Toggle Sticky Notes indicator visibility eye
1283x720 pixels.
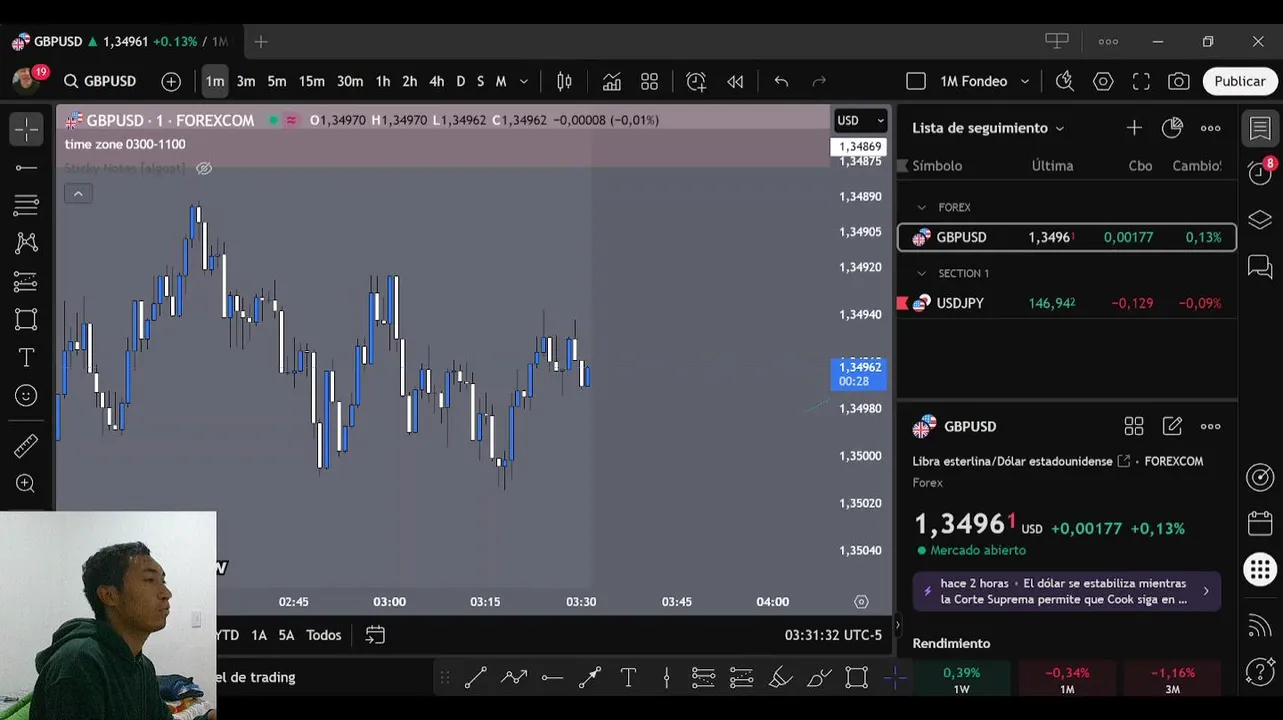[x=204, y=168]
